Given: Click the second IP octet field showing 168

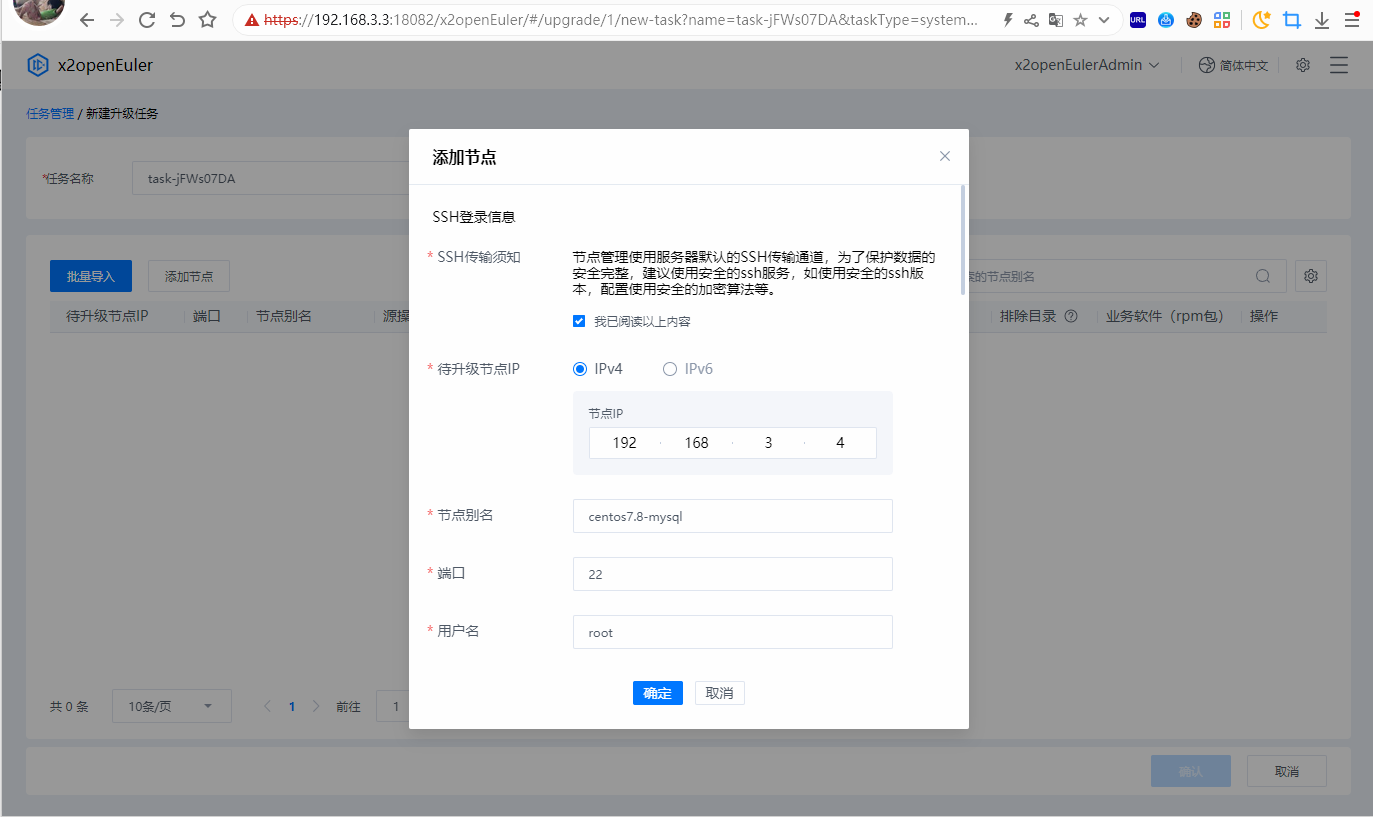Looking at the screenshot, I should (697, 443).
